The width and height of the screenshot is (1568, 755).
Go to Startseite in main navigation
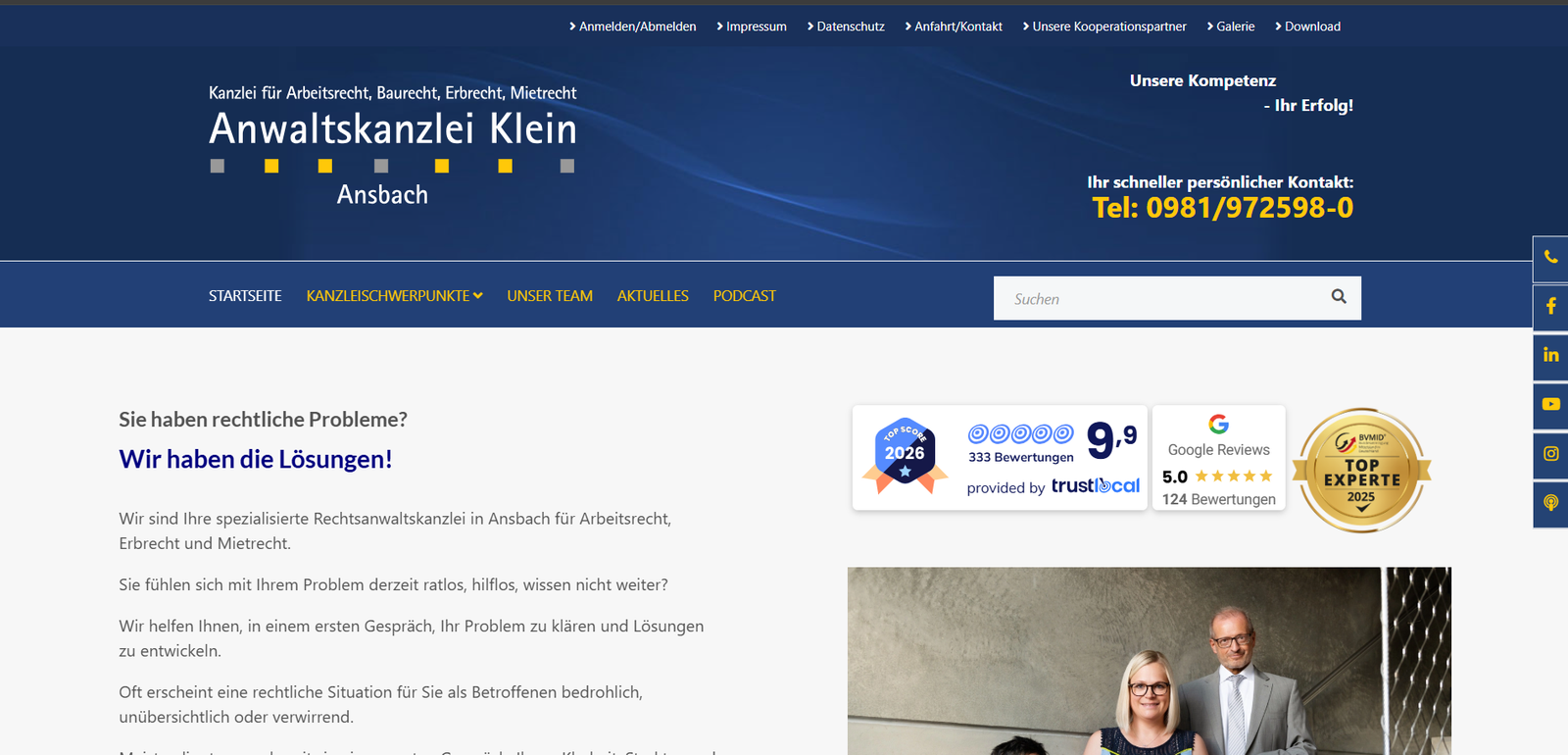coord(245,296)
